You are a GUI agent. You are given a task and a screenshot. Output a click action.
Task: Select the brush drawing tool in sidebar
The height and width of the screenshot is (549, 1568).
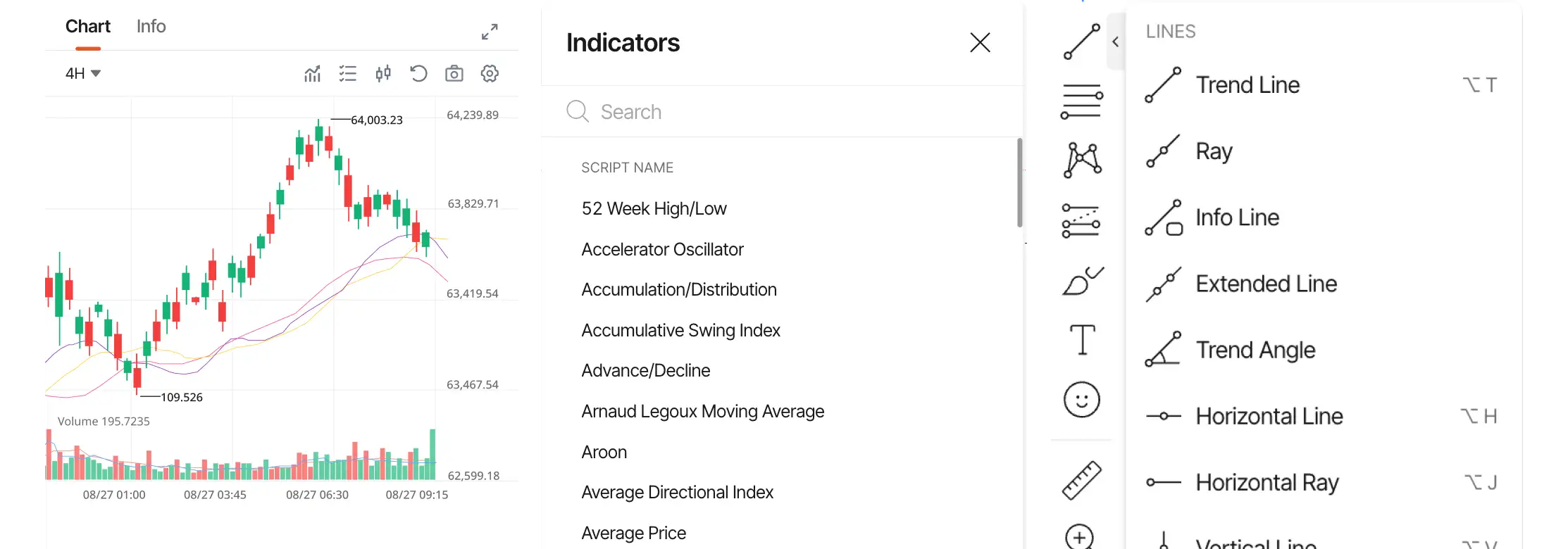(1082, 281)
